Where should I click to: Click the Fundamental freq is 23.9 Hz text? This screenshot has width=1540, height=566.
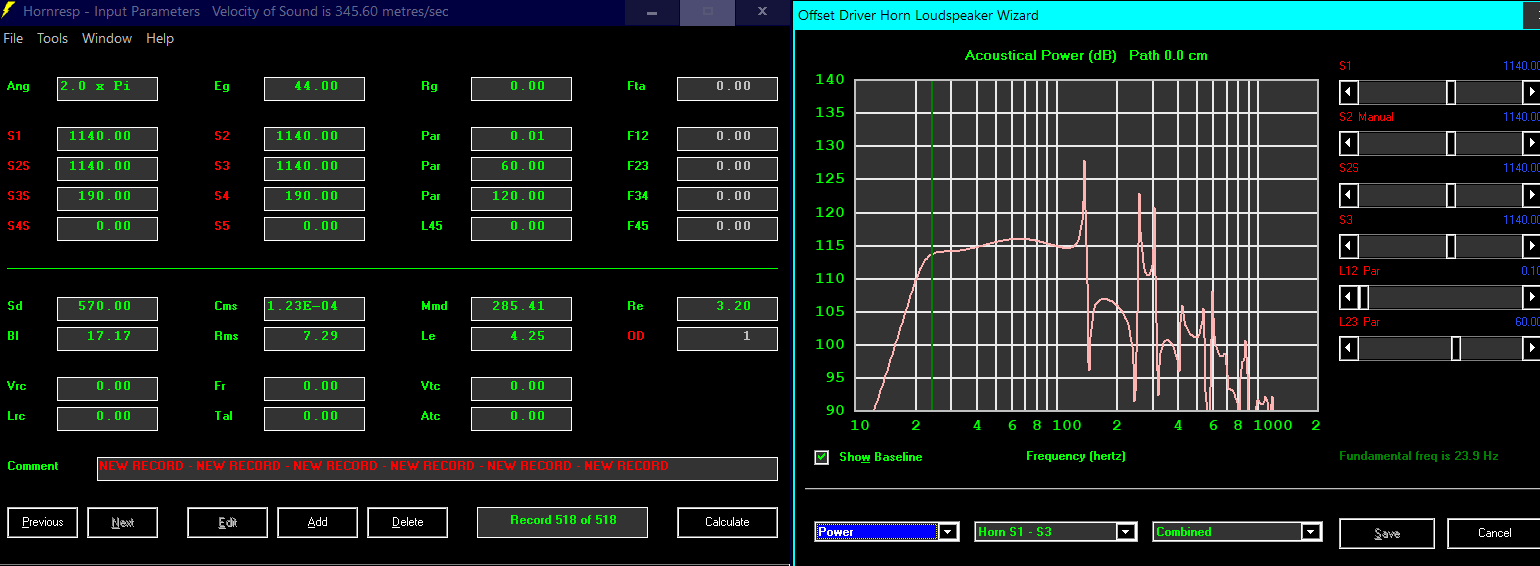(1418, 456)
